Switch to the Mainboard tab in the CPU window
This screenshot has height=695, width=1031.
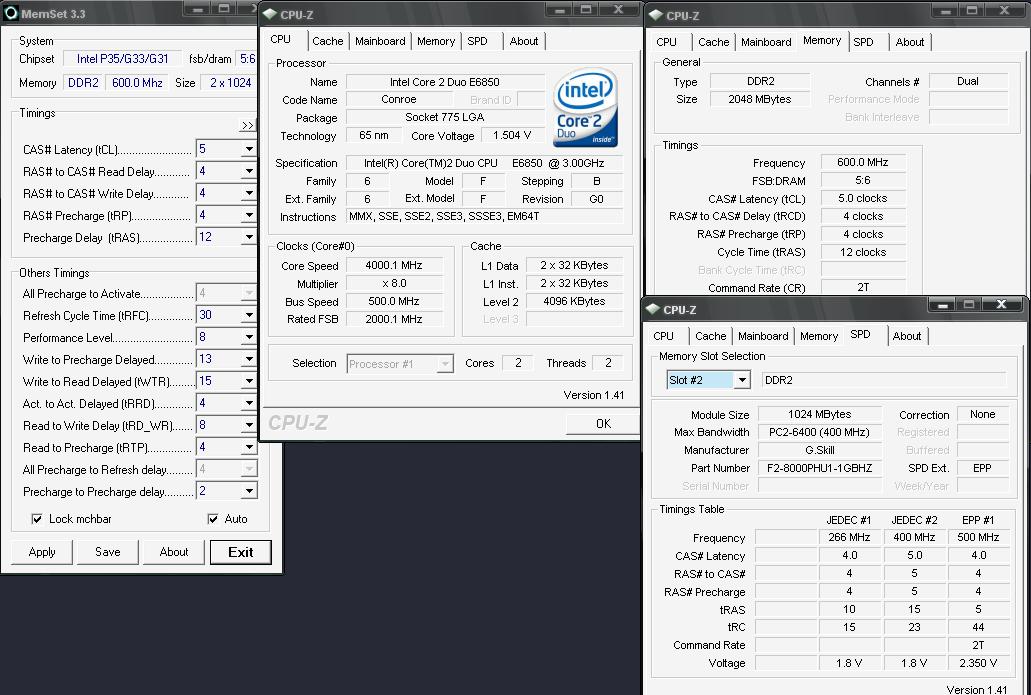coord(380,41)
